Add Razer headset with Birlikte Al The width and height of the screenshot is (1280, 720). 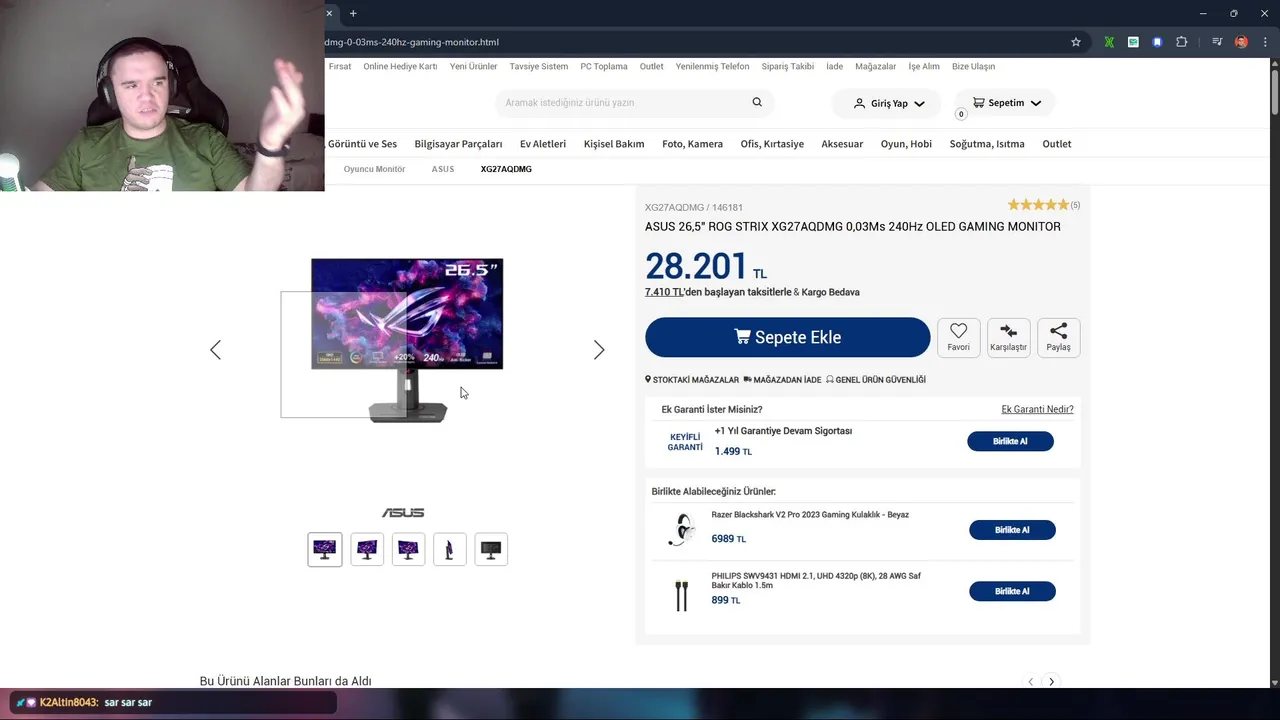[1012, 530]
